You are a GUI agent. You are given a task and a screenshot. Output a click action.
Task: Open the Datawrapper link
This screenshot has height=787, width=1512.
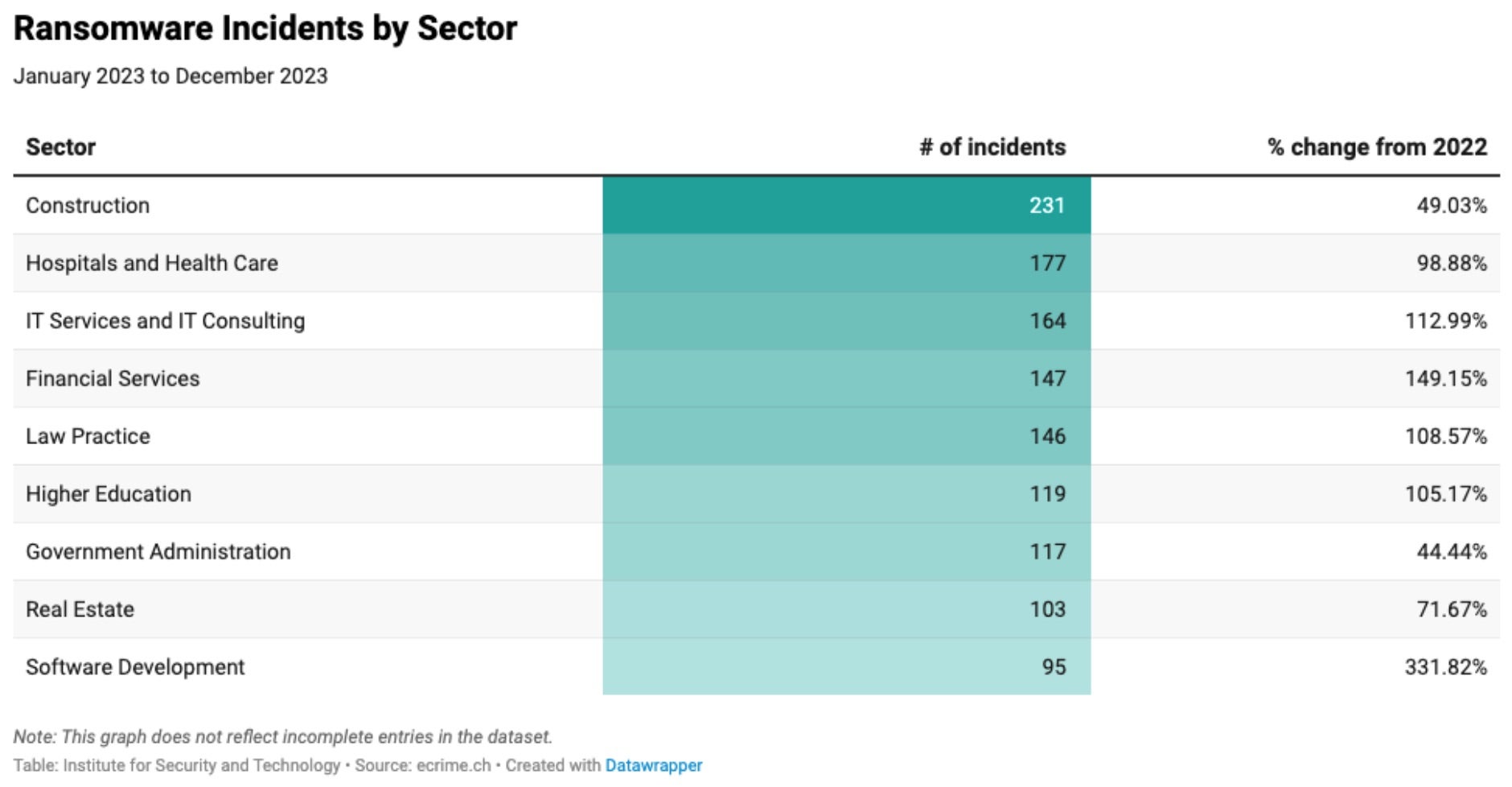(653, 765)
